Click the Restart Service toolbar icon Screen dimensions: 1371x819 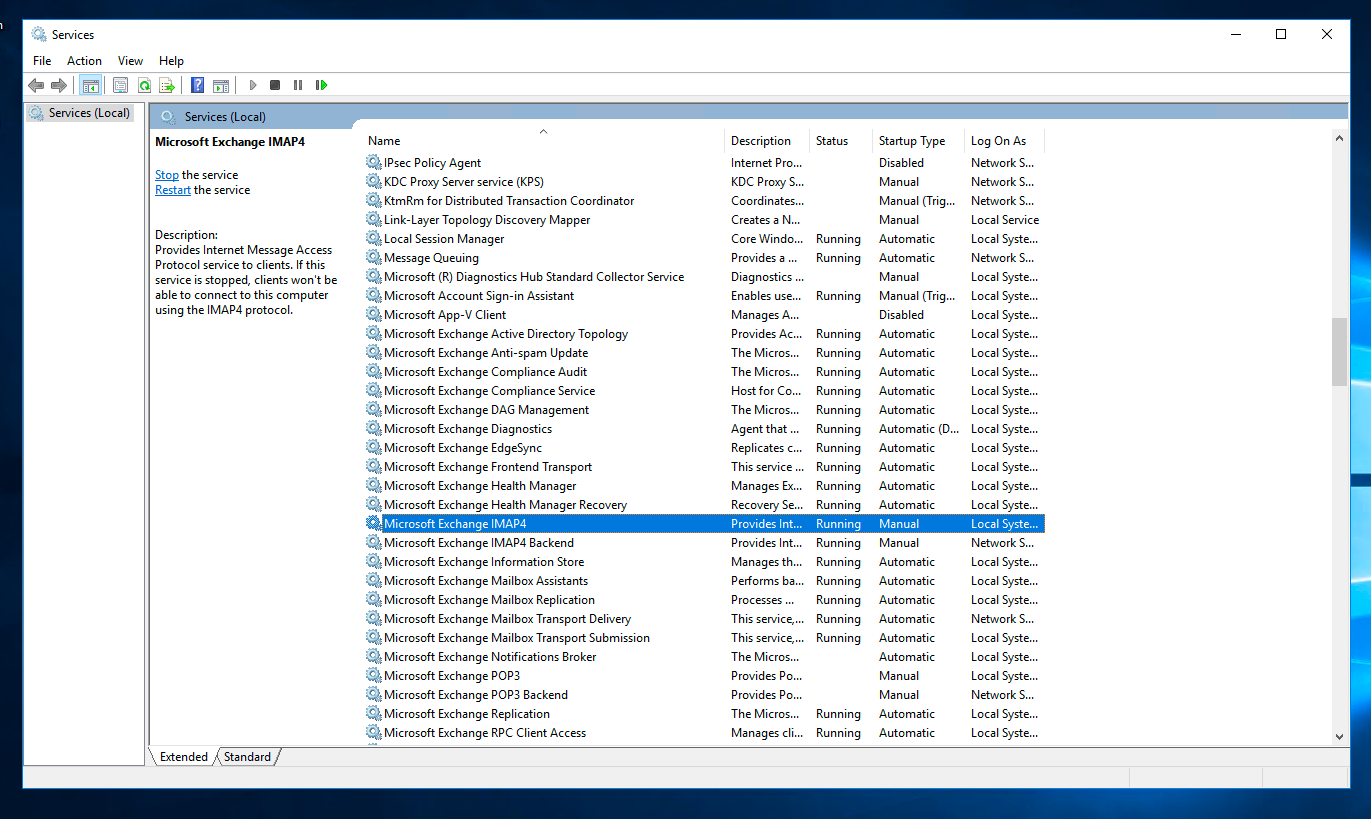point(321,85)
